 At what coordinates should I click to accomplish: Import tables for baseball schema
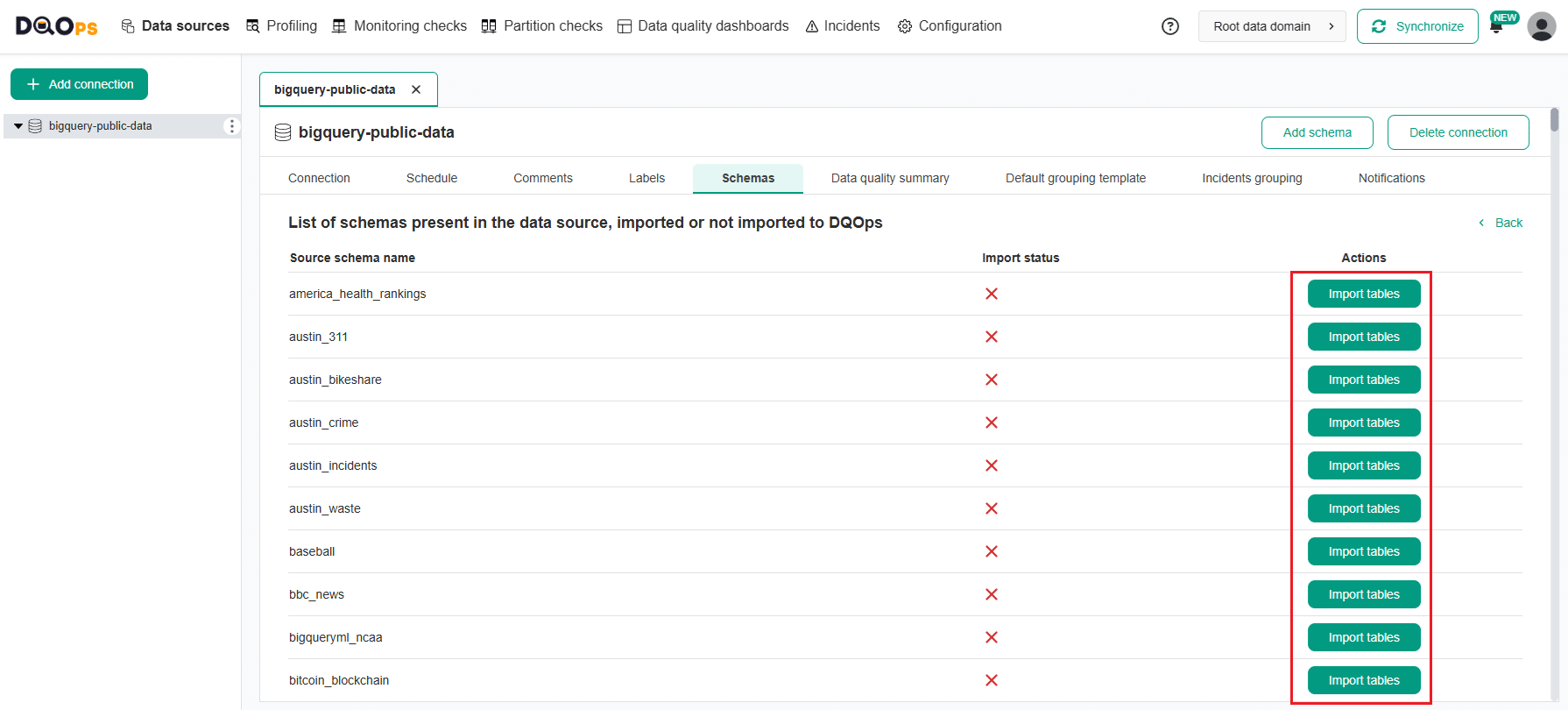pyautogui.click(x=1364, y=551)
